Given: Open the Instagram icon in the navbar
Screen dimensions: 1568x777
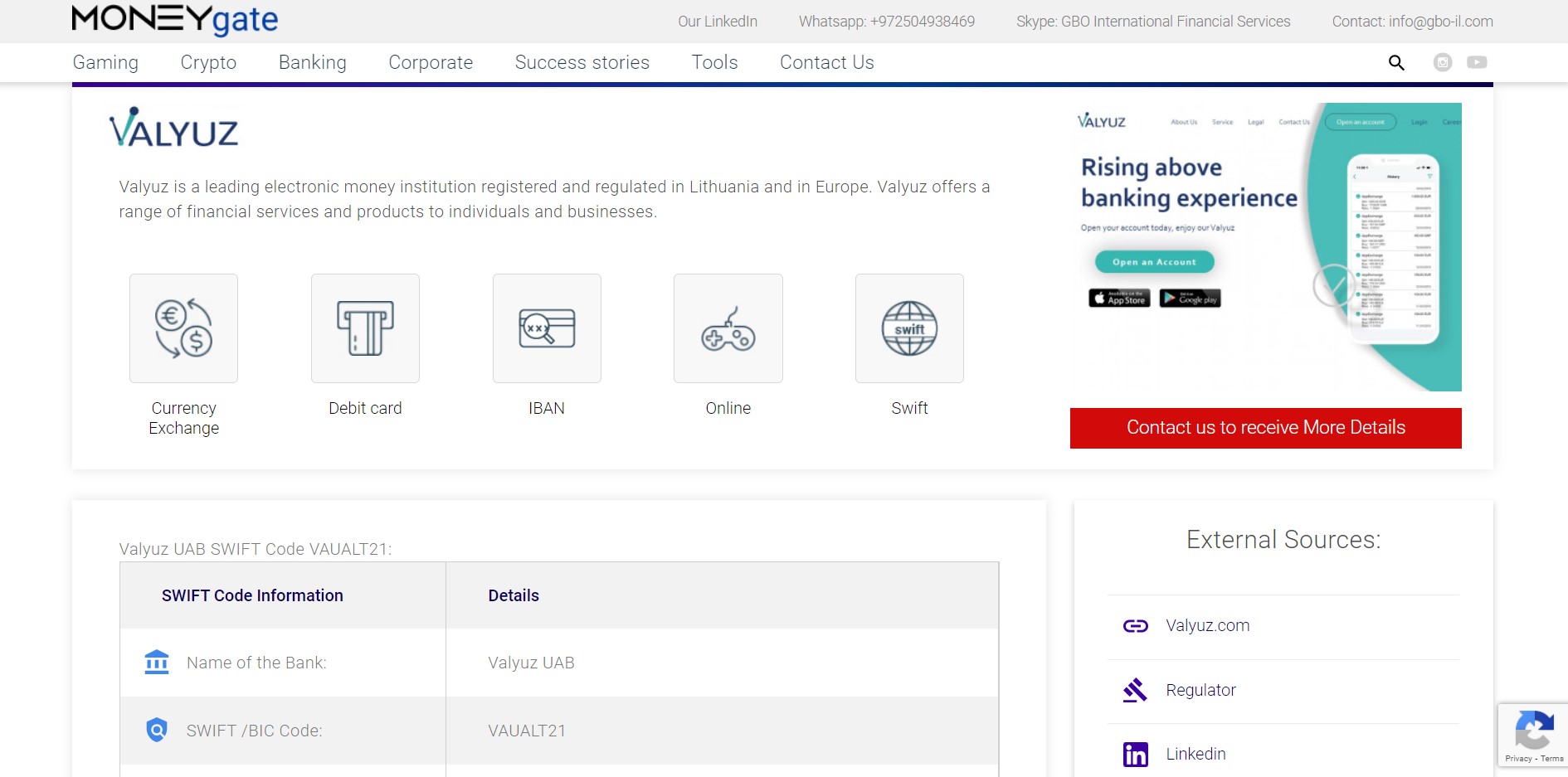Looking at the screenshot, I should [x=1443, y=62].
